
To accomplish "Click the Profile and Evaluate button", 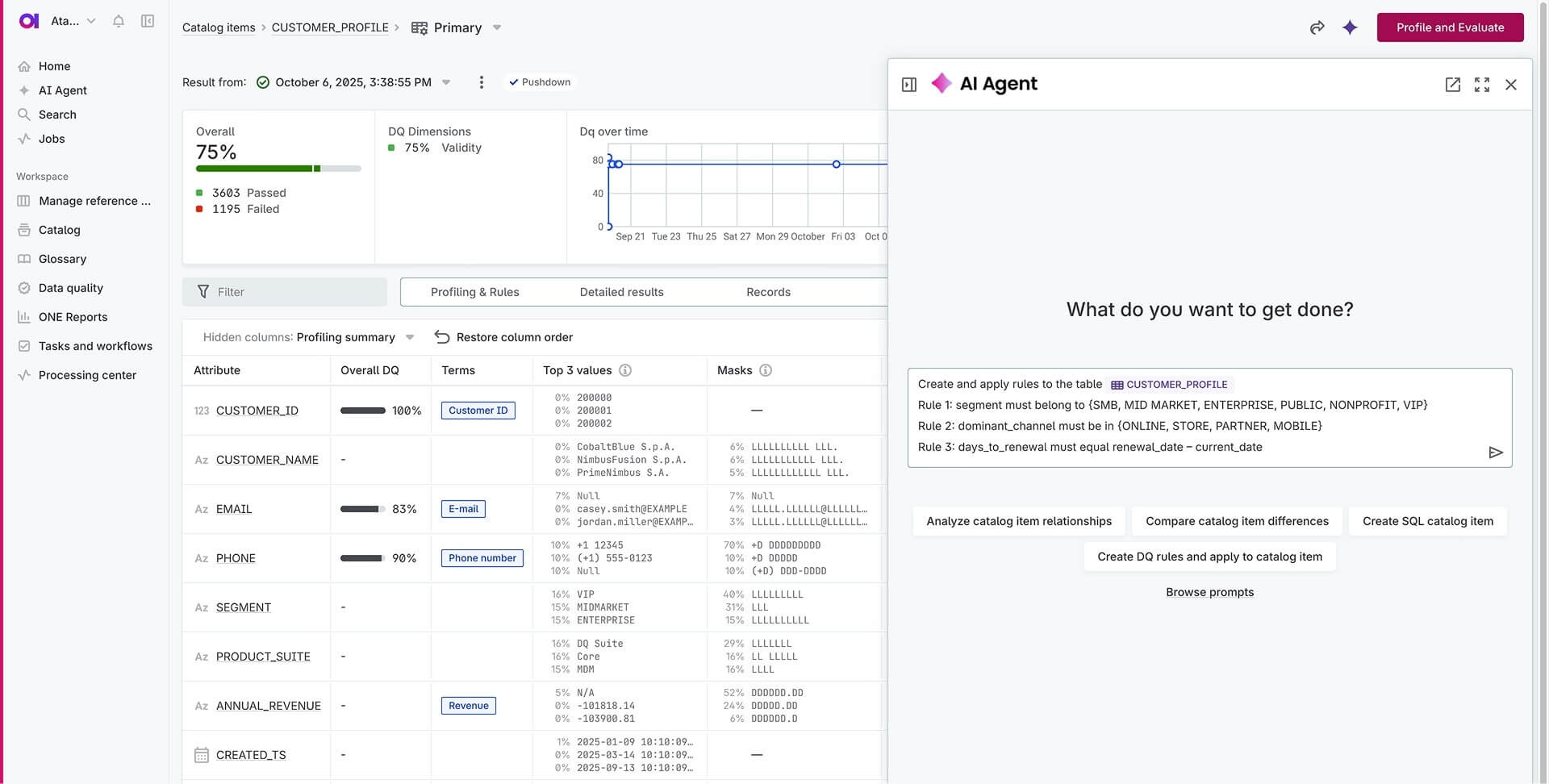I will tap(1450, 27).
